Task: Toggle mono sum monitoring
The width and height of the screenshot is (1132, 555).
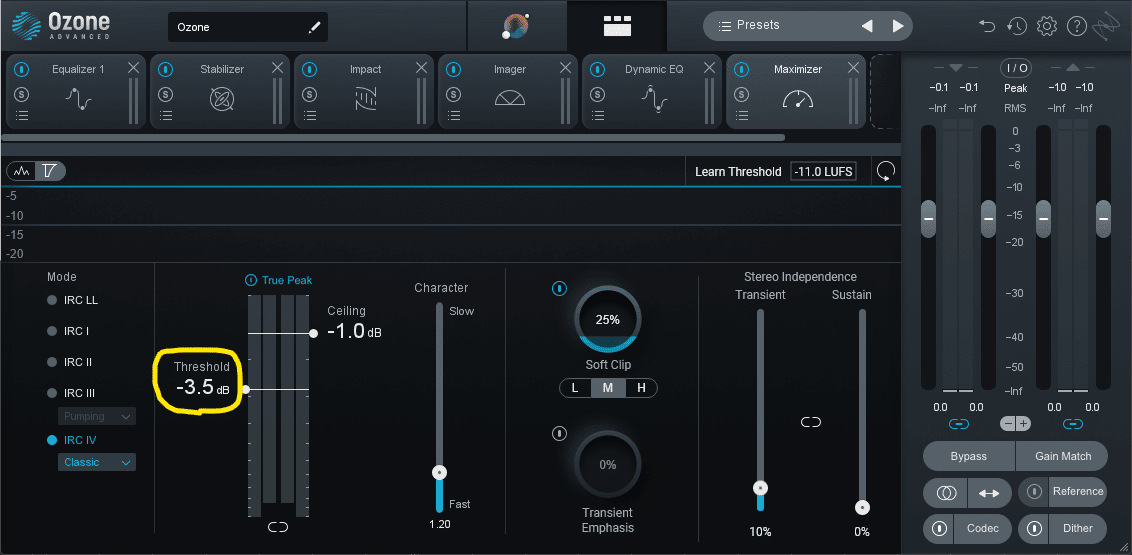Action: tap(946, 492)
